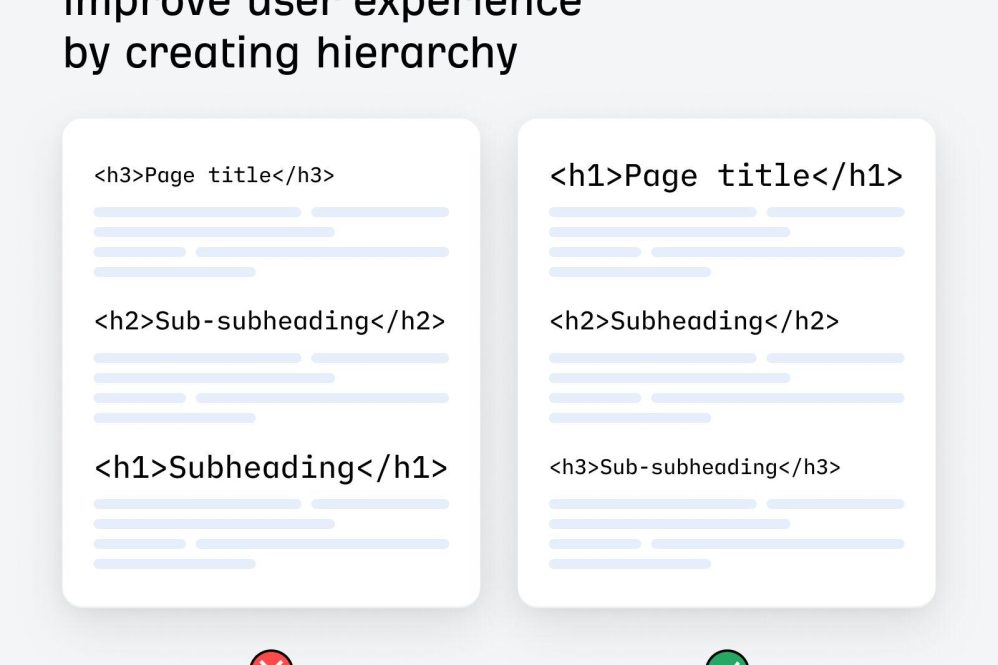Click the <h1>Page title</h1> heading

[726, 176]
